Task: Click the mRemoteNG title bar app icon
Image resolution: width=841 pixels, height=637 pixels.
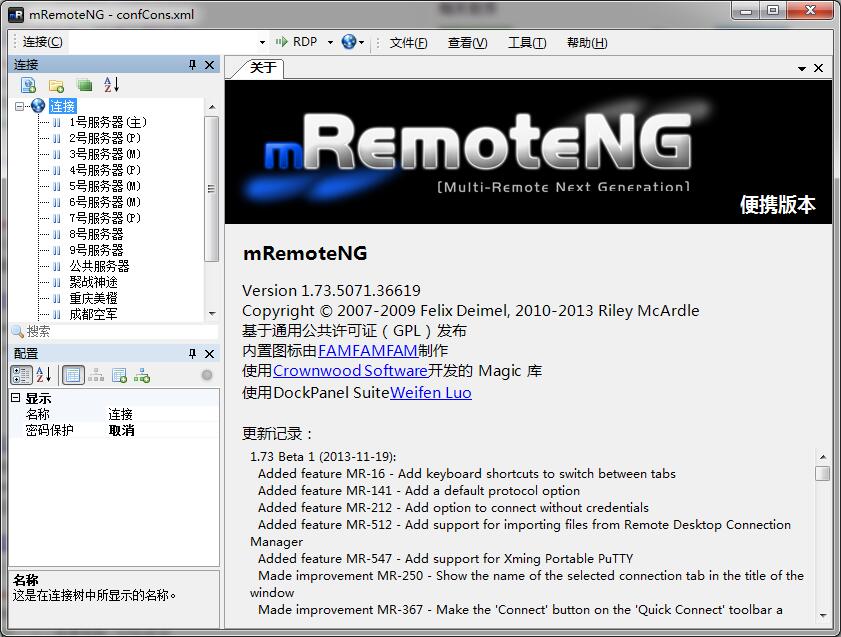Action: coord(16,14)
